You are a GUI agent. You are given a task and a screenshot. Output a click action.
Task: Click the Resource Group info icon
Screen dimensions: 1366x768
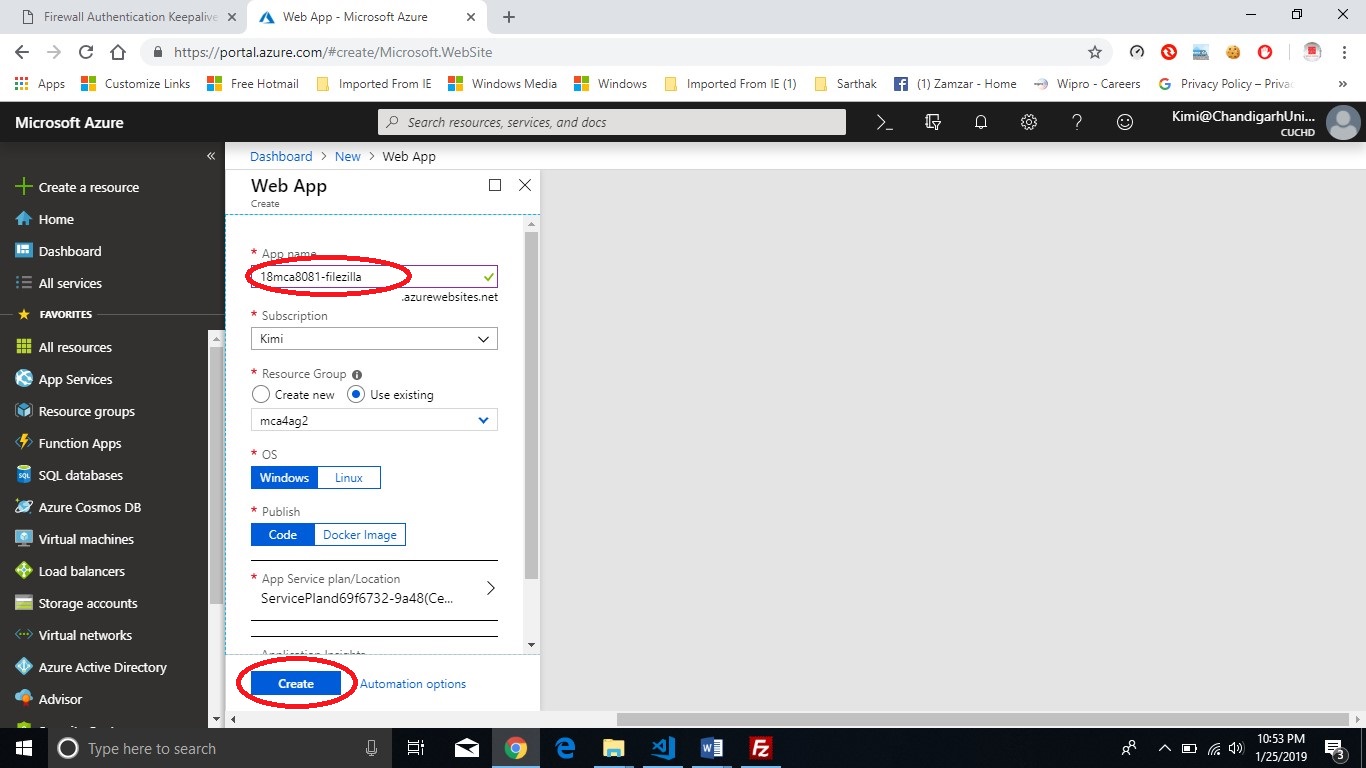357,374
